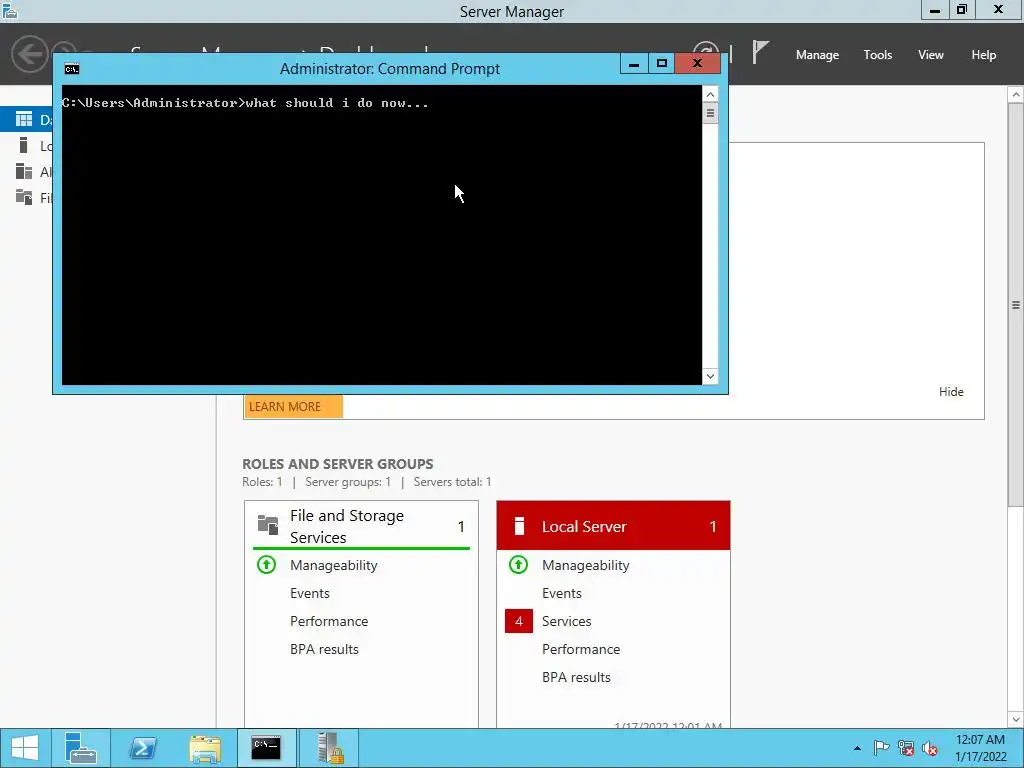Click the LEARN MORE button
The height and width of the screenshot is (768, 1024).
pyautogui.click(x=293, y=406)
